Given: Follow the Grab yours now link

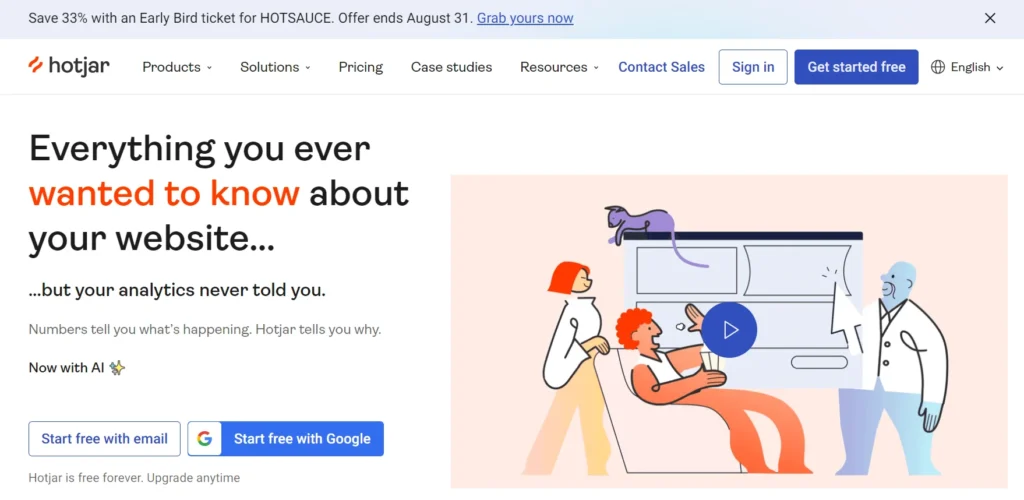Looking at the screenshot, I should pyautogui.click(x=525, y=18).
